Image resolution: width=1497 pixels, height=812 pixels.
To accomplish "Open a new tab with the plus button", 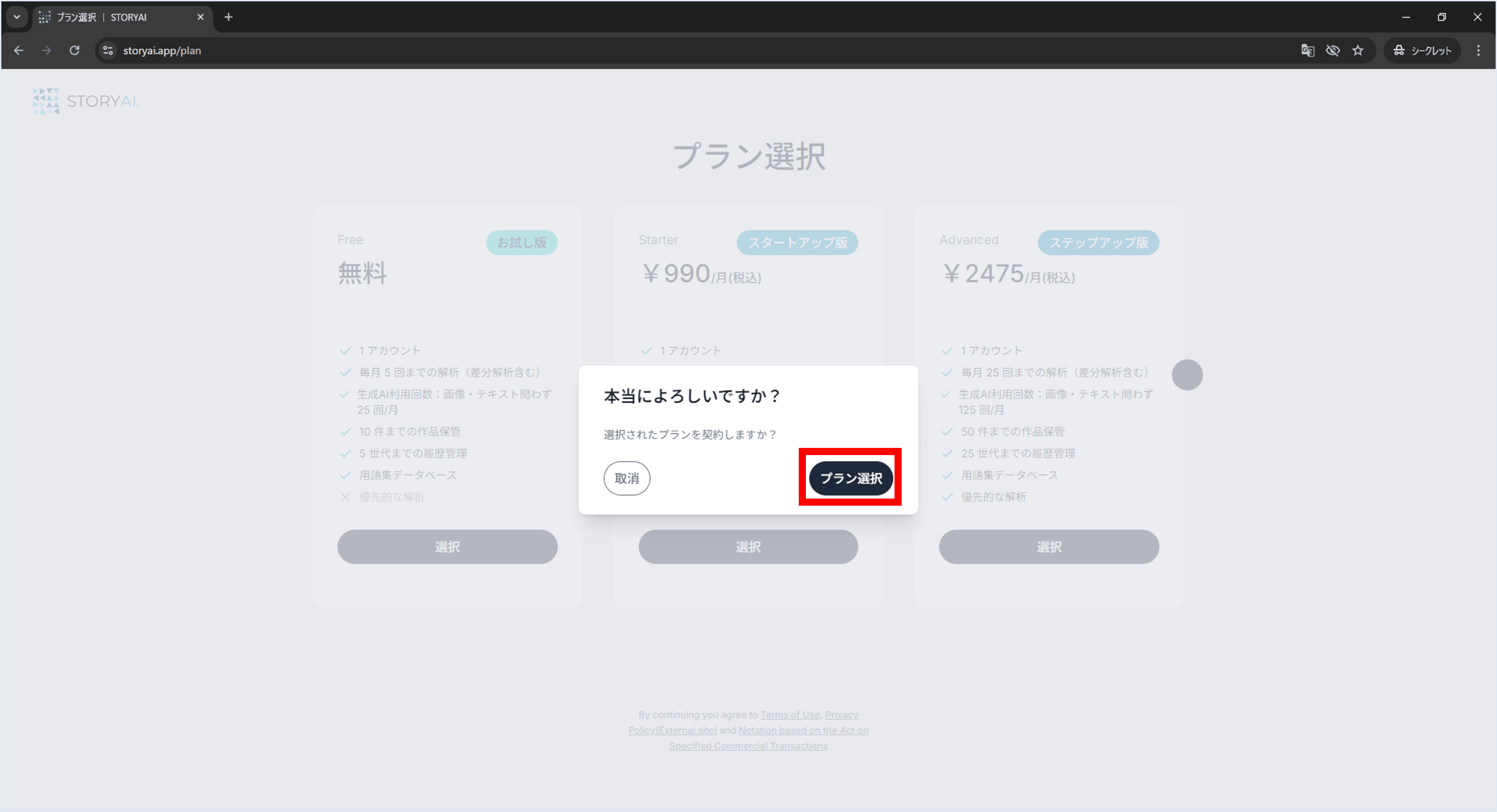I will coord(228,17).
